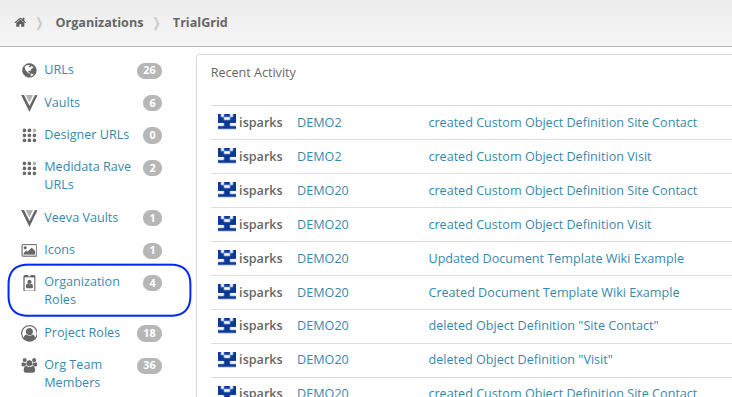Image resolution: width=732 pixels, height=397 pixels.
Task: Click the Project Roles person icon
Action: point(29,333)
